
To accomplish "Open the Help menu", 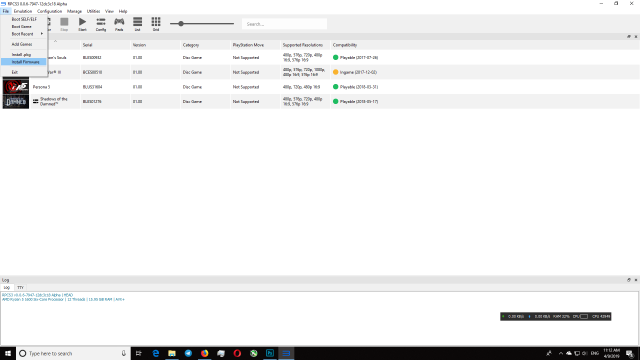I will pyautogui.click(x=123, y=11).
